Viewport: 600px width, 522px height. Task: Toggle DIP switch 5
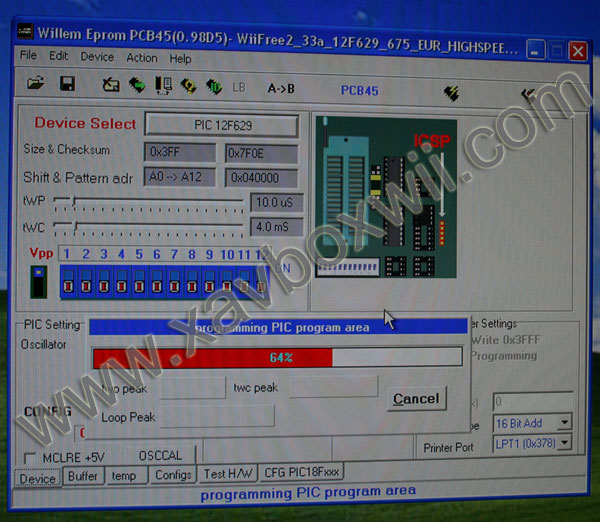coord(139,282)
